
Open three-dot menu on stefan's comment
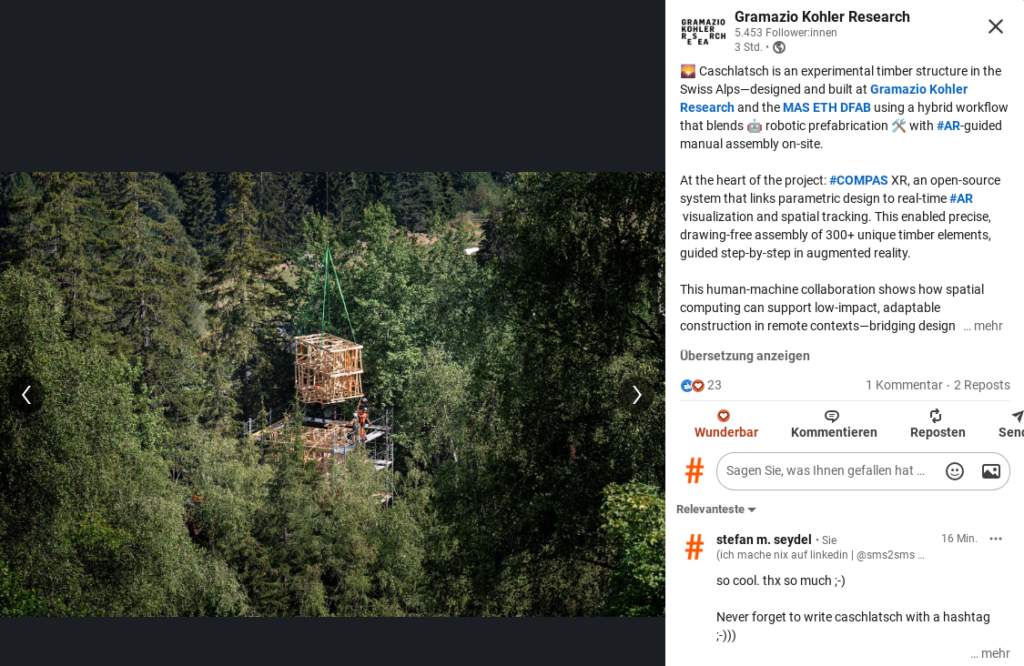tap(995, 539)
